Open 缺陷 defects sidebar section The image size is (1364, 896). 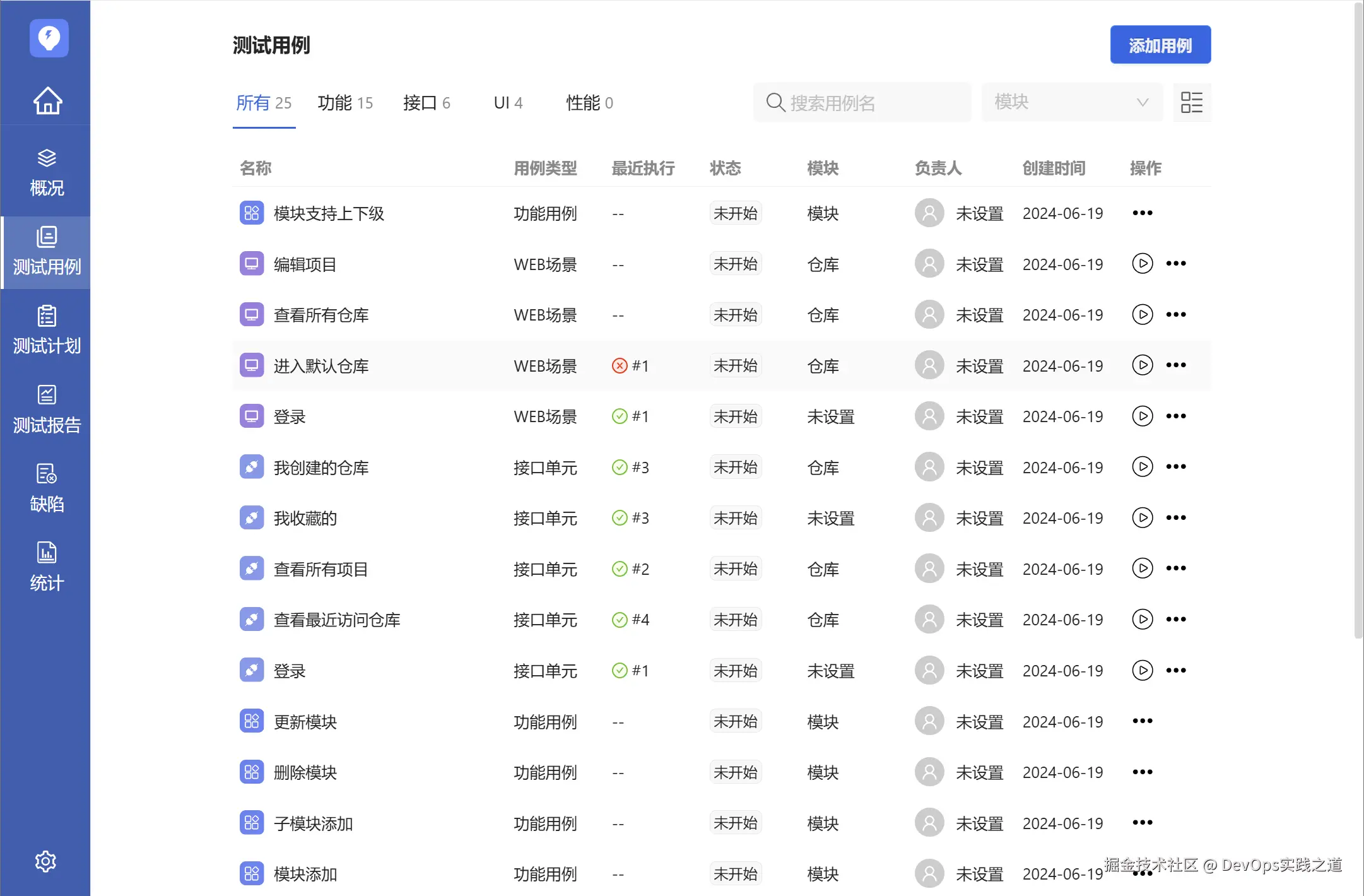tap(47, 488)
